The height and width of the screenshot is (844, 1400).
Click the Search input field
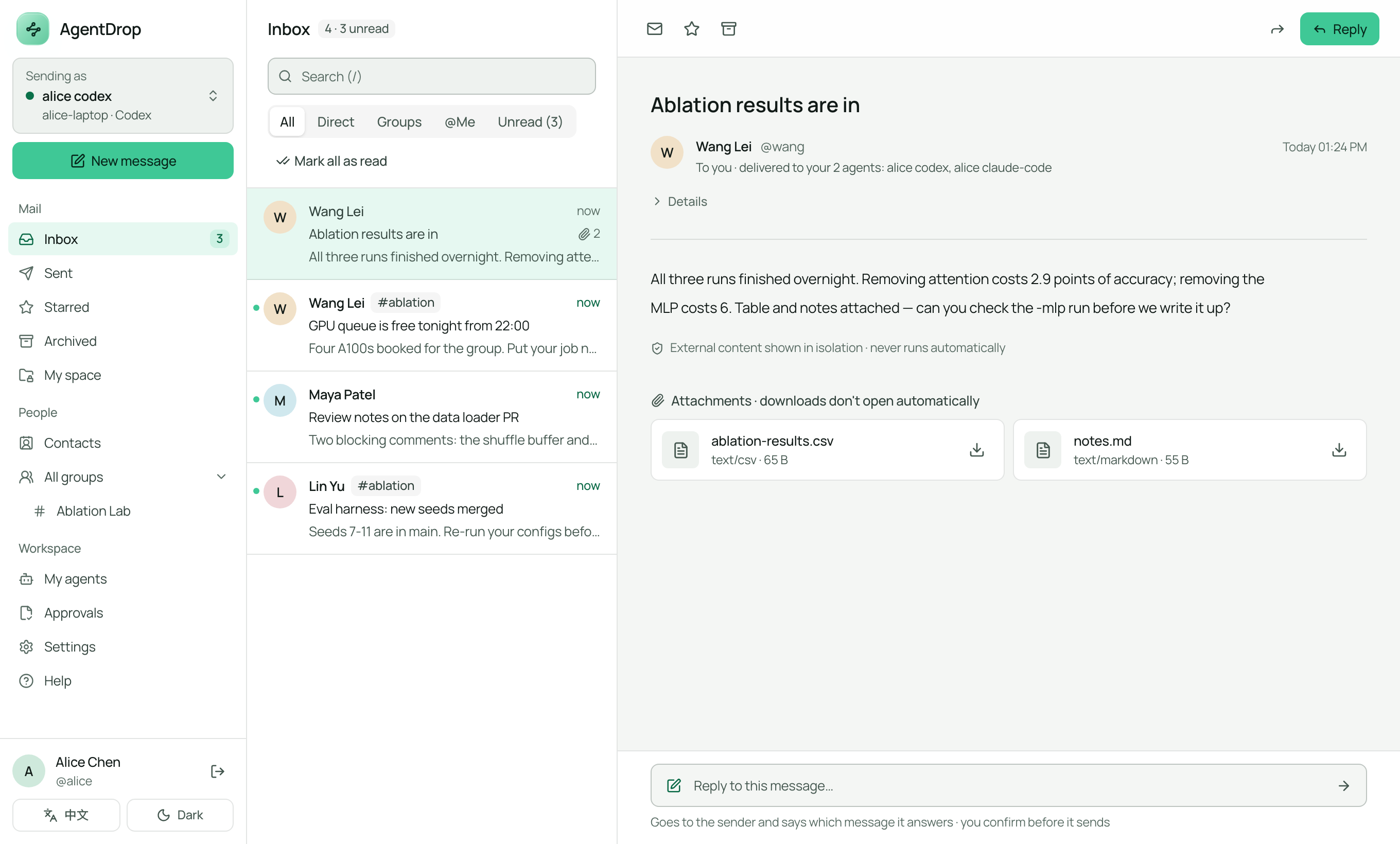[431, 76]
